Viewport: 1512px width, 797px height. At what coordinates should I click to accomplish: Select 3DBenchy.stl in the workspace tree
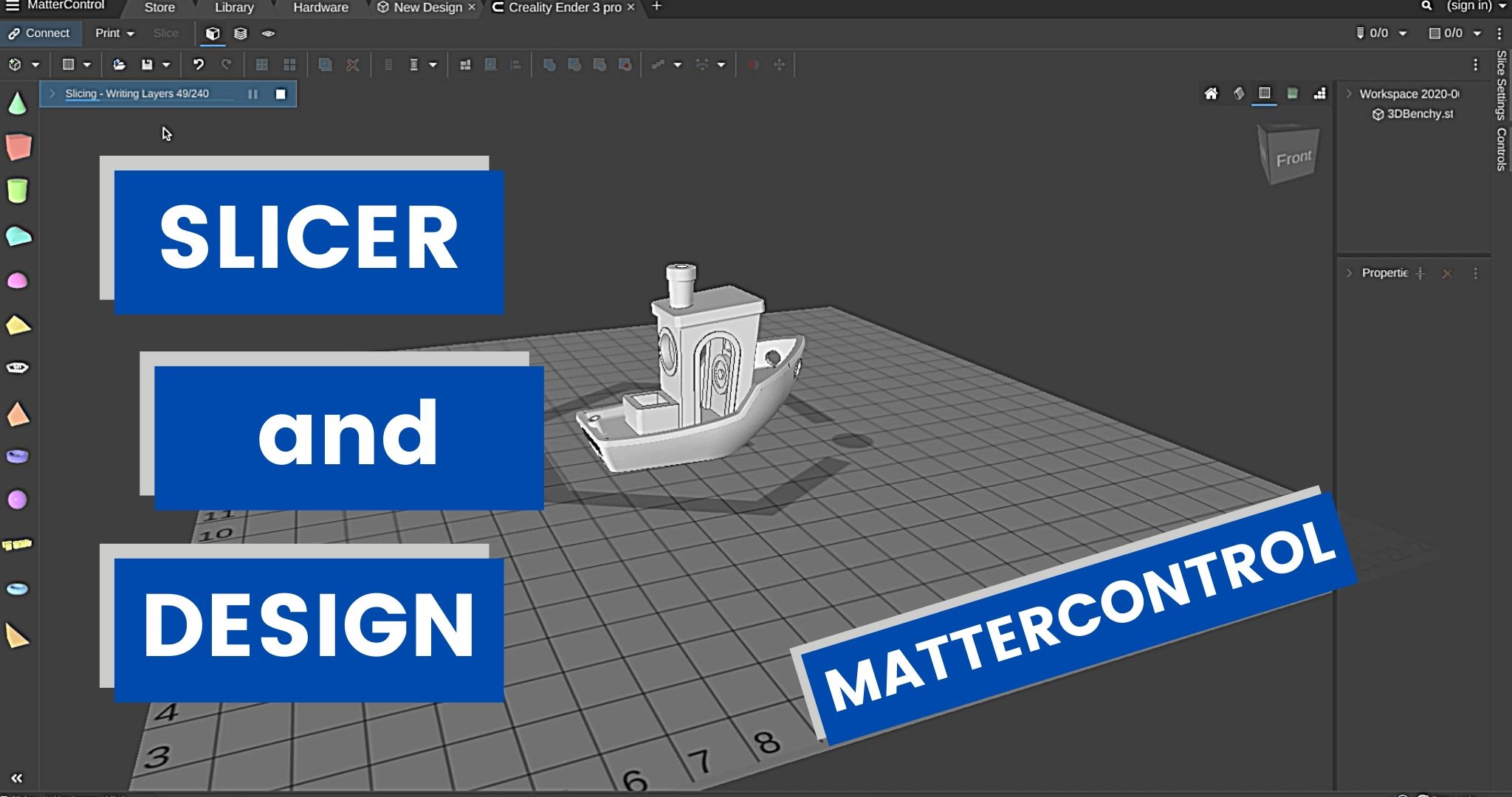point(1418,114)
